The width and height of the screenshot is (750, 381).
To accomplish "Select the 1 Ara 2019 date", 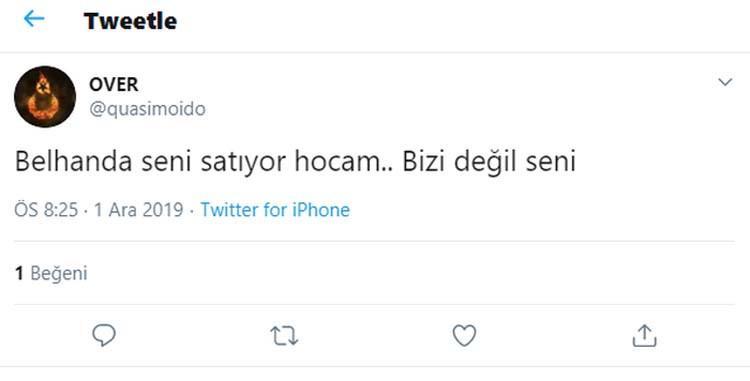I will pyautogui.click(x=139, y=210).
